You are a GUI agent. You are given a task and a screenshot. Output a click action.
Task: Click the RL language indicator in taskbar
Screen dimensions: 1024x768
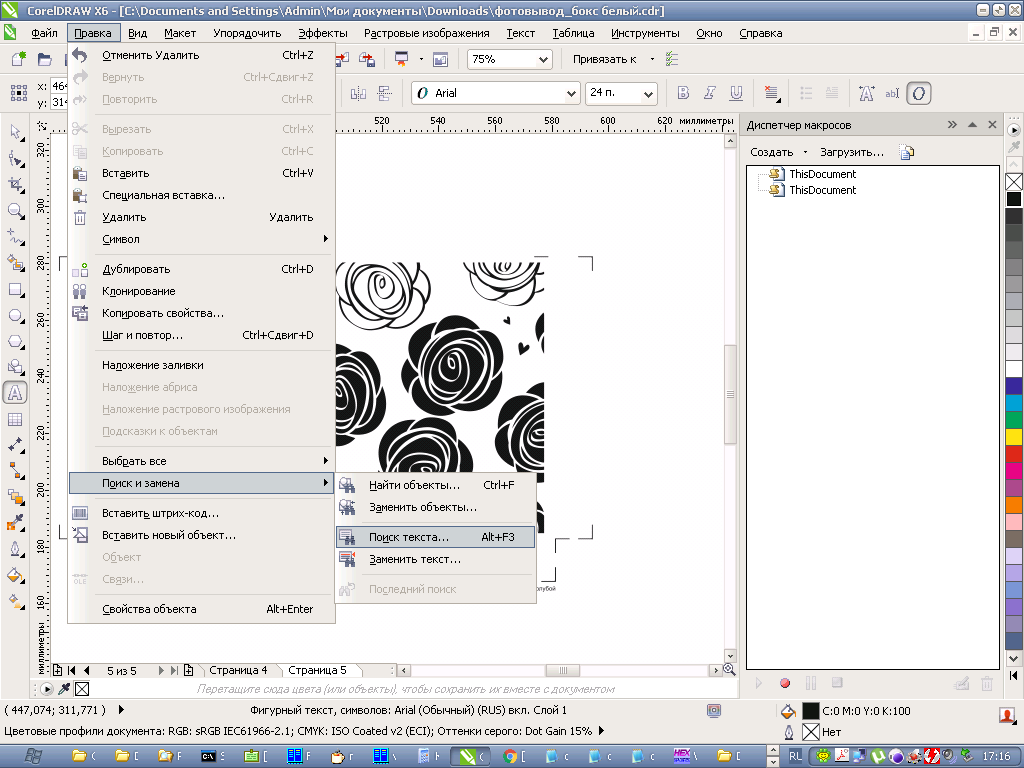click(x=794, y=756)
